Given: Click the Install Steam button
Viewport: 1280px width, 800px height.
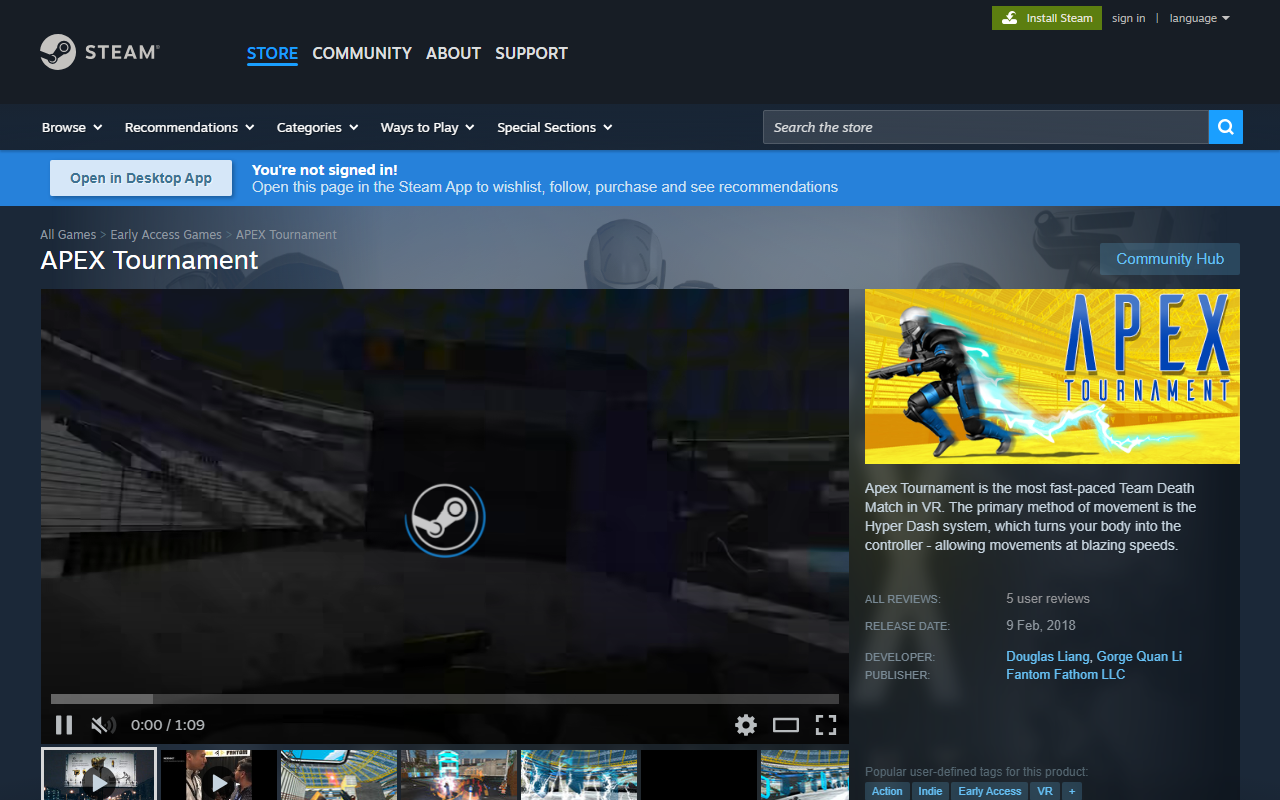Looking at the screenshot, I should pyautogui.click(x=1047, y=18).
